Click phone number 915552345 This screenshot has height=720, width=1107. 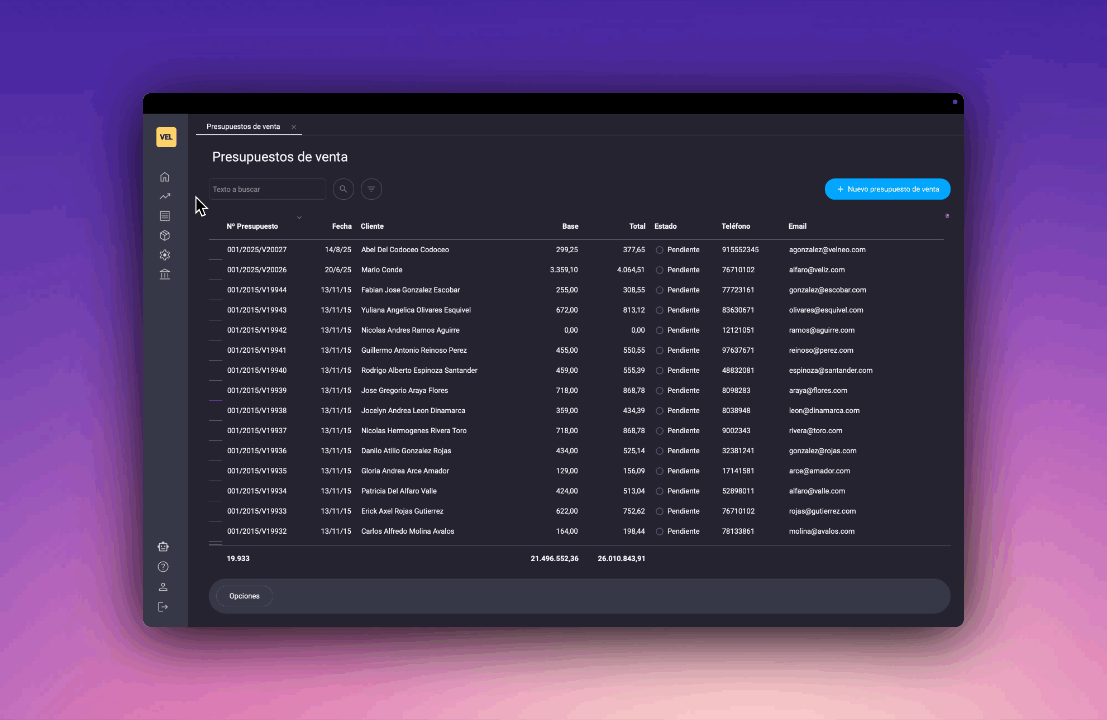(740, 250)
